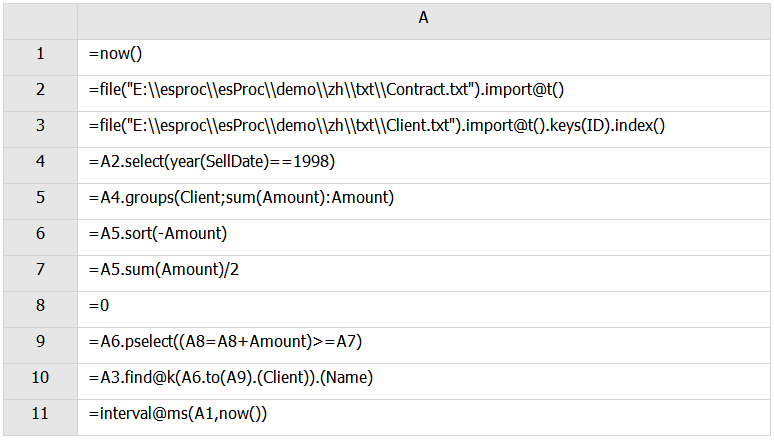774x441 pixels.
Task: Click cell with A2.select year 1998
Action: pyautogui.click(x=424, y=165)
